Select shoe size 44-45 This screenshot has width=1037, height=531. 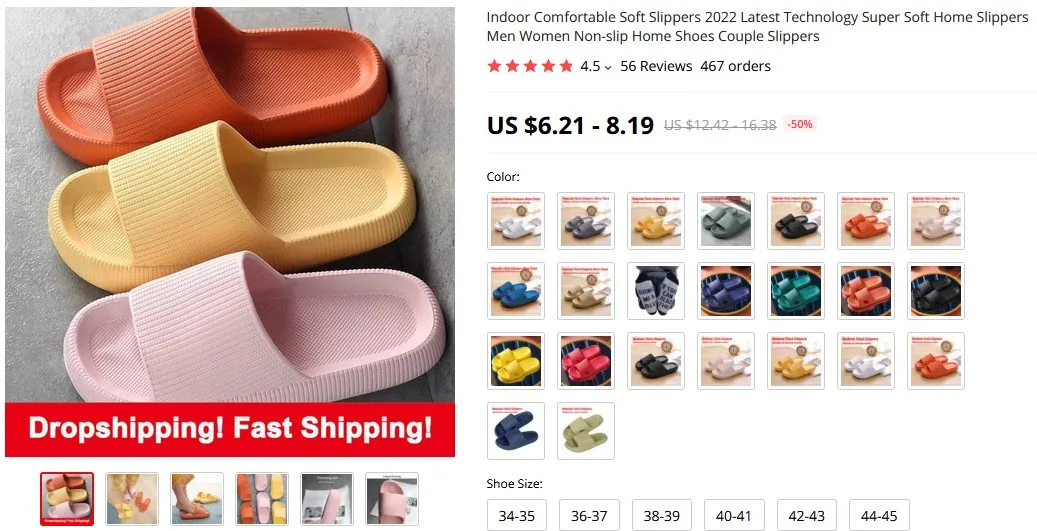tap(879, 515)
